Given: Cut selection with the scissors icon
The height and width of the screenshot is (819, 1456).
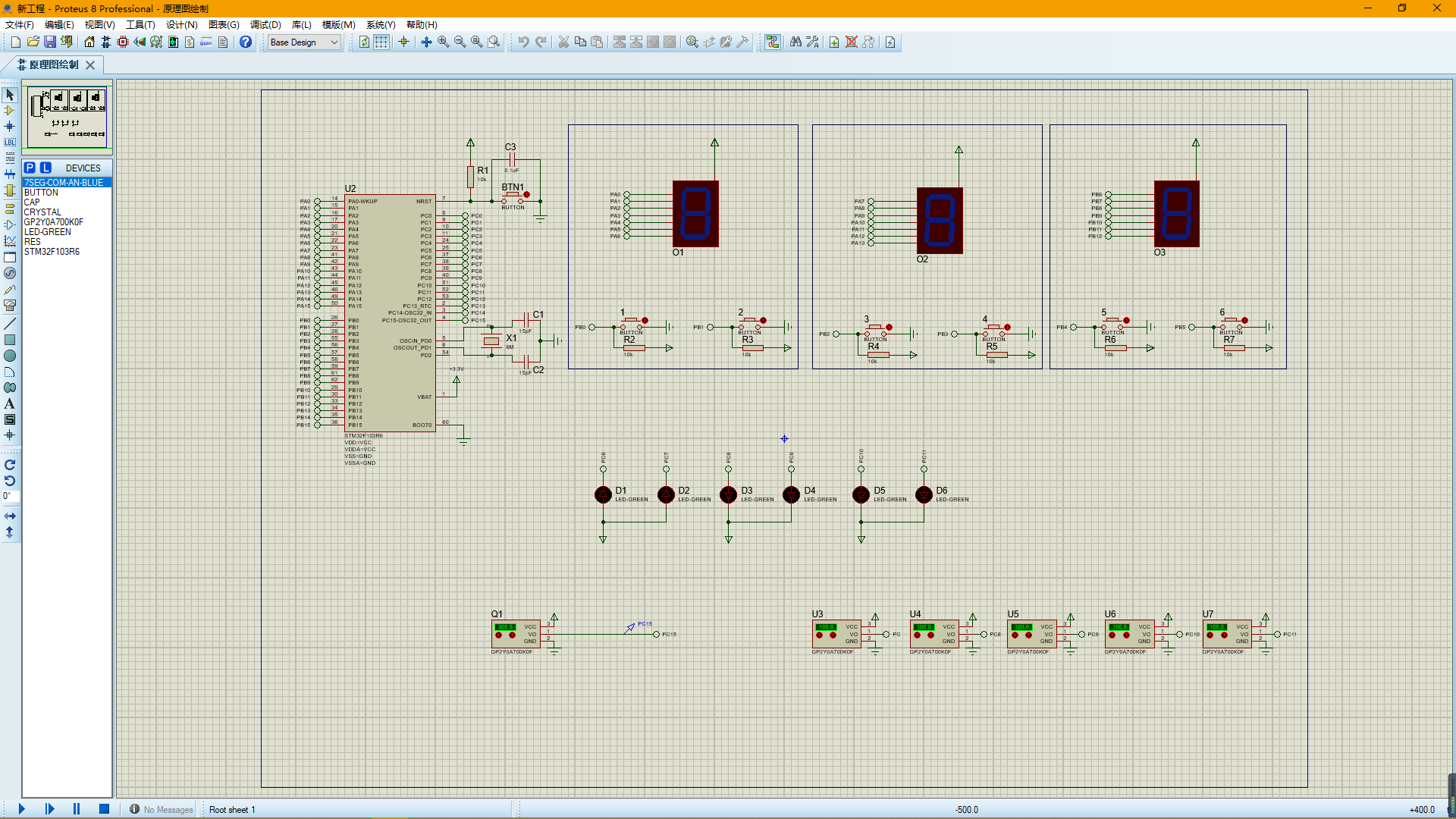Looking at the screenshot, I should 563,42.
